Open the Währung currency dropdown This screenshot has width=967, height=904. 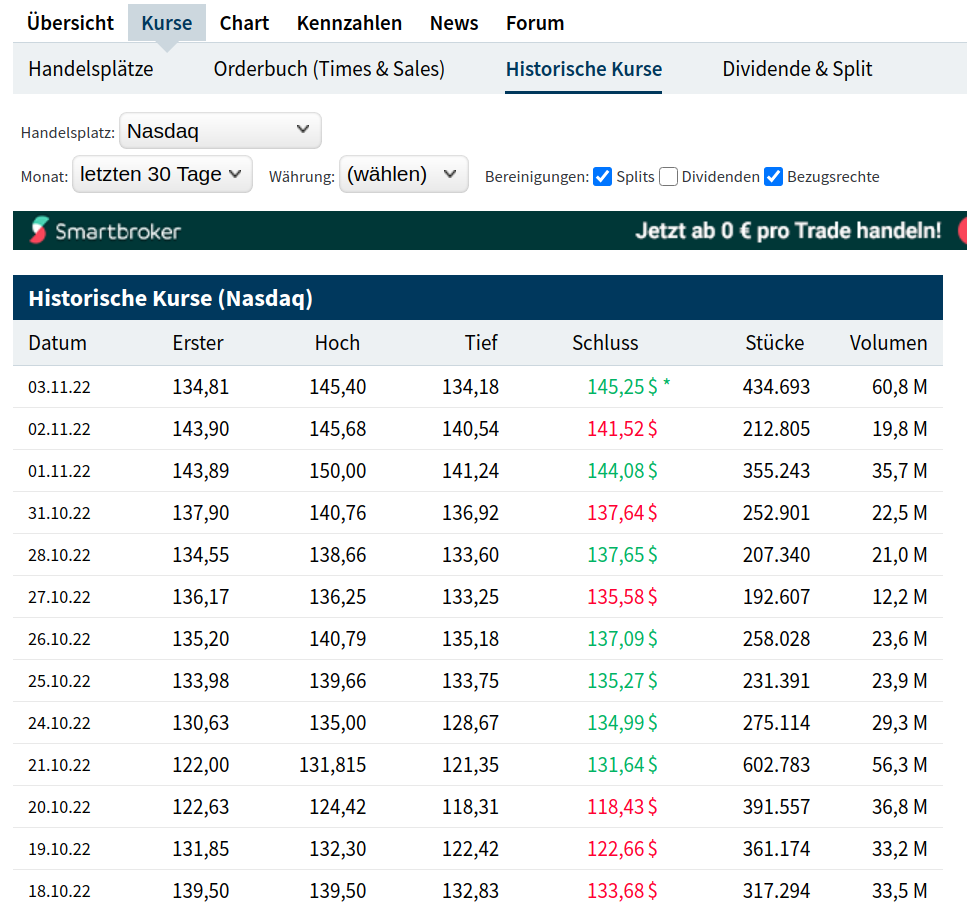tap(404, 175)
